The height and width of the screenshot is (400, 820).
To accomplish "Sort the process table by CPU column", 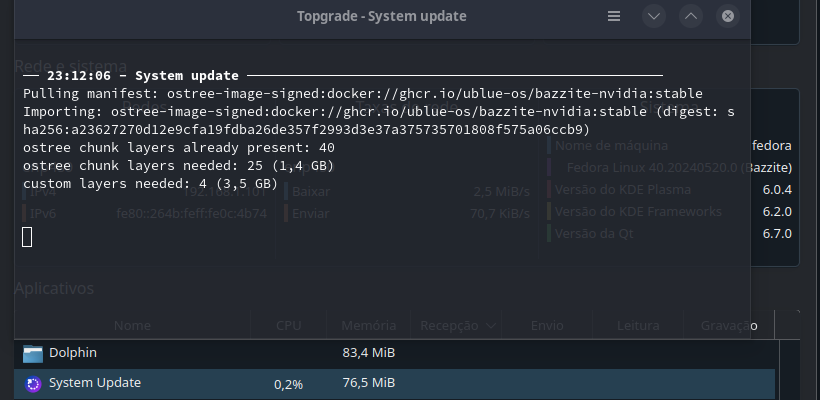I will point(289,326).
